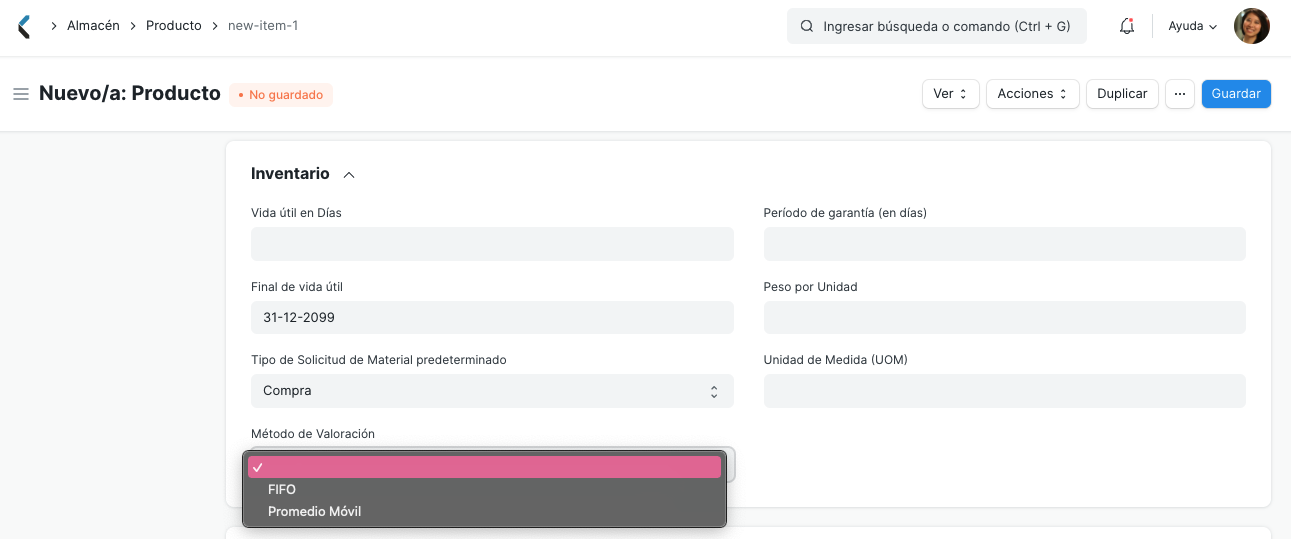Click the Unidad de Medida (UOM) field
Viewport: 1291px width, 539px height.
[x=1004, y=391]
